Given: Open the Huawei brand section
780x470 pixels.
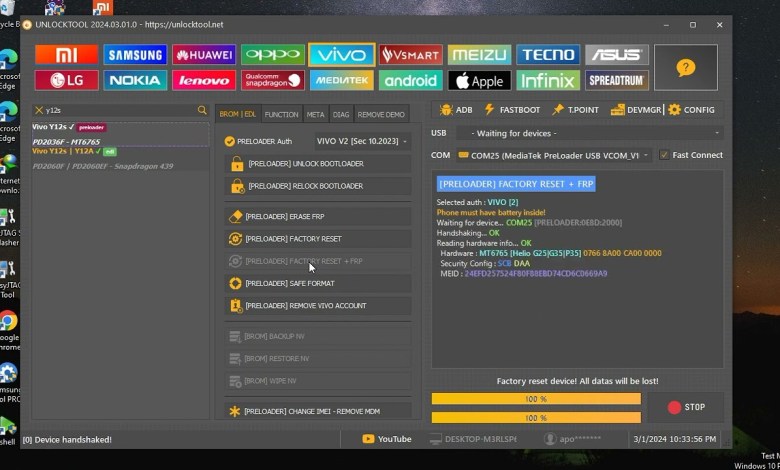Looking at the screenshot, I should point(204,55).
